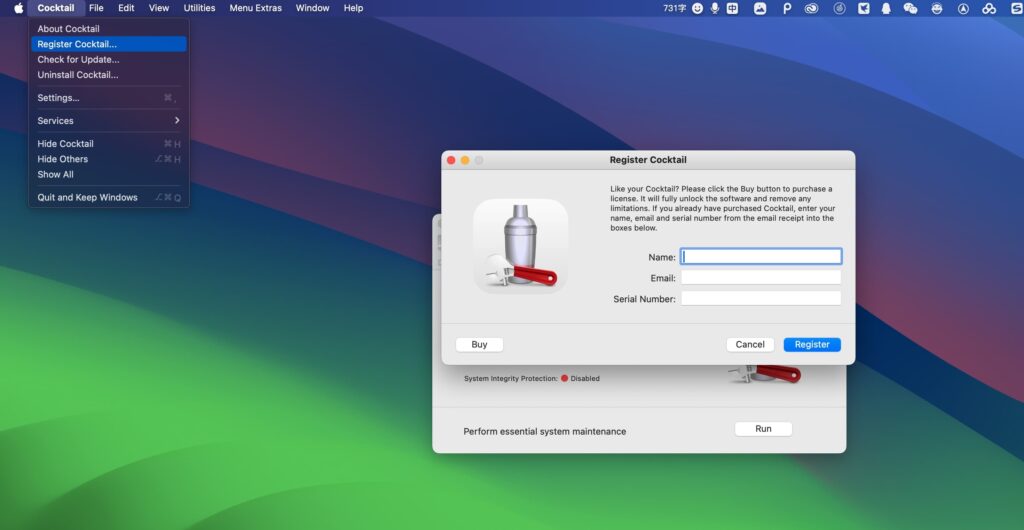Click into the Email field
This screenshot has width=1024, height=530.
pyautogui.click(x=761, y=277)
